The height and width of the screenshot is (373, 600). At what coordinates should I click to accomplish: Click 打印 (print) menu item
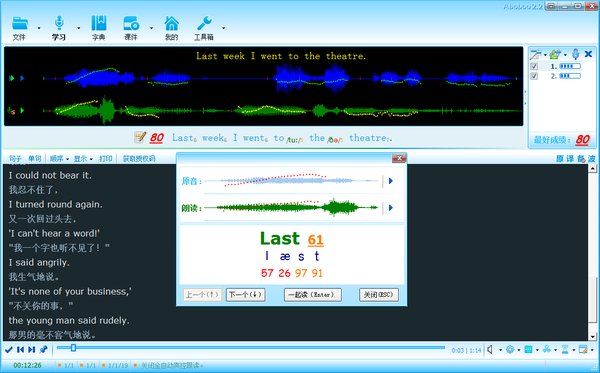pos(106,158)
